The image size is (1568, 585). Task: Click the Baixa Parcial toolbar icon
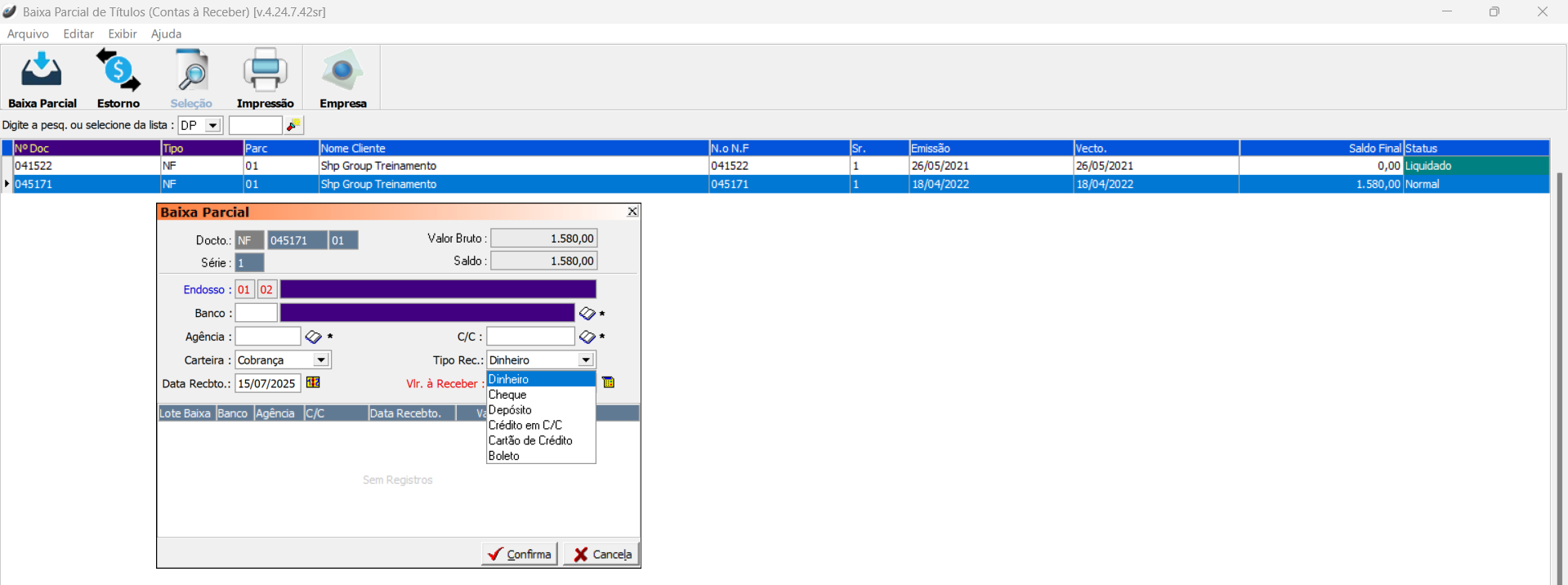click(x=42, y=79)
